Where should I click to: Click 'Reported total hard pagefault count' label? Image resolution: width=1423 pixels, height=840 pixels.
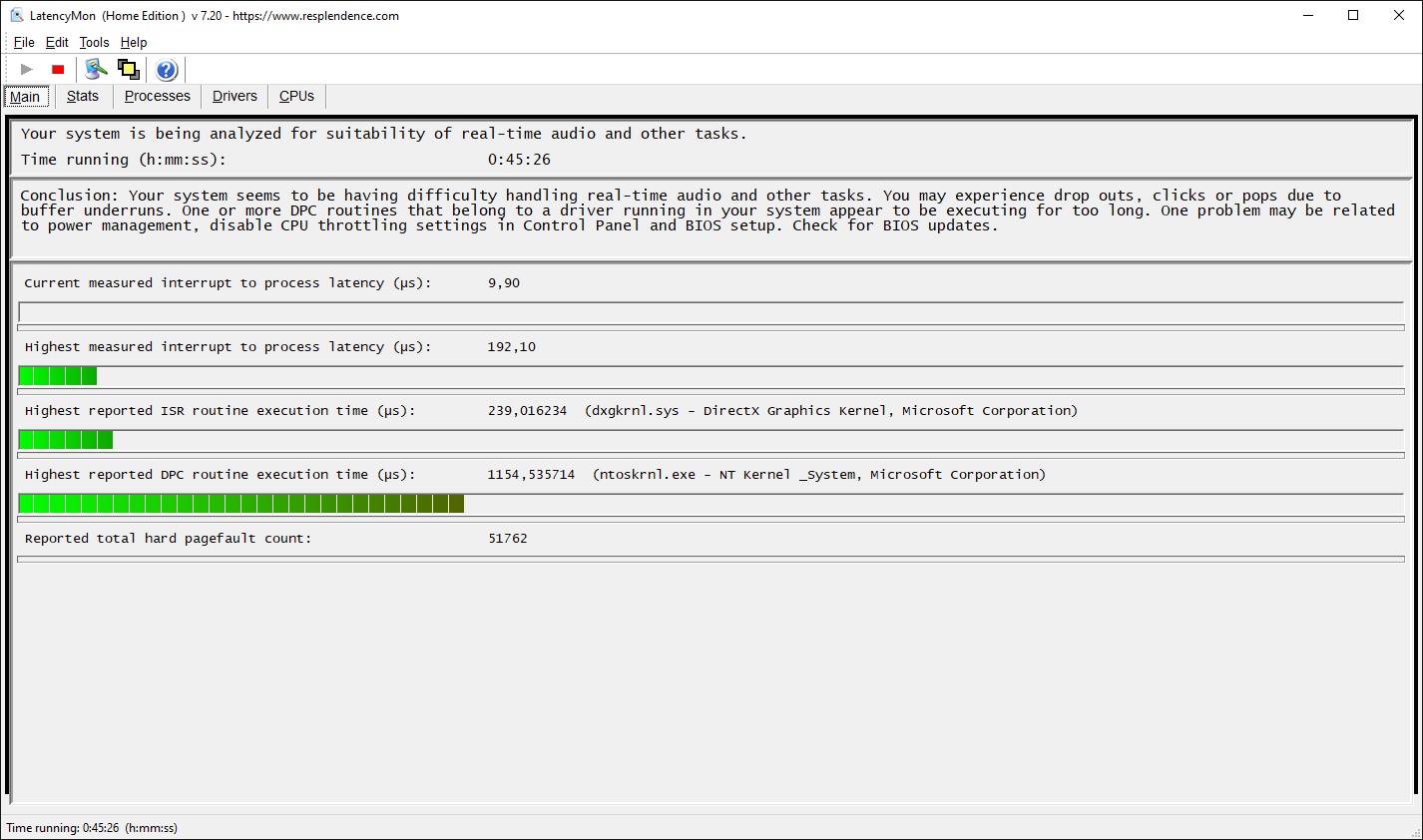pos(168,539)
